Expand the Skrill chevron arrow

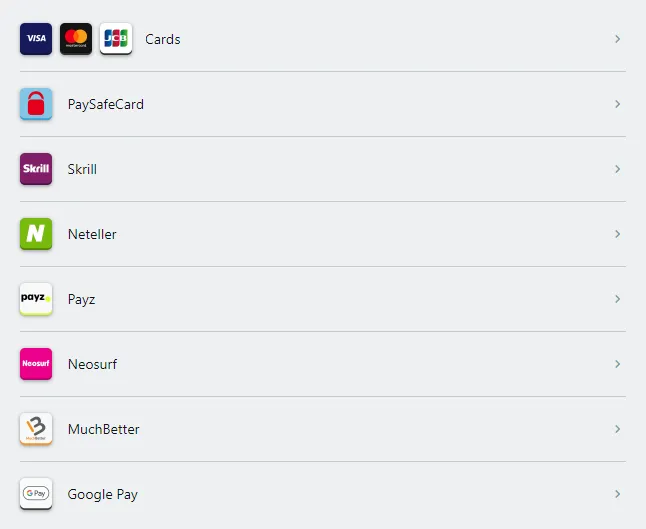[617, 169]
